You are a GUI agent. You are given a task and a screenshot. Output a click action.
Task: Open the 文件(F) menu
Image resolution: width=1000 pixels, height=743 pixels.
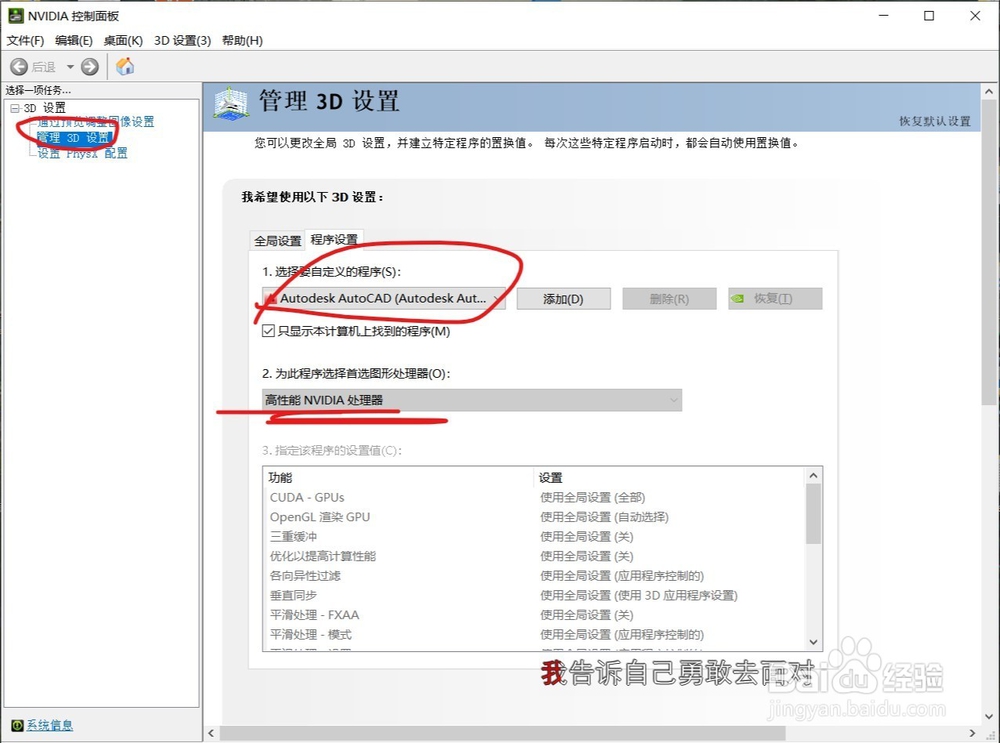point(26,40)
